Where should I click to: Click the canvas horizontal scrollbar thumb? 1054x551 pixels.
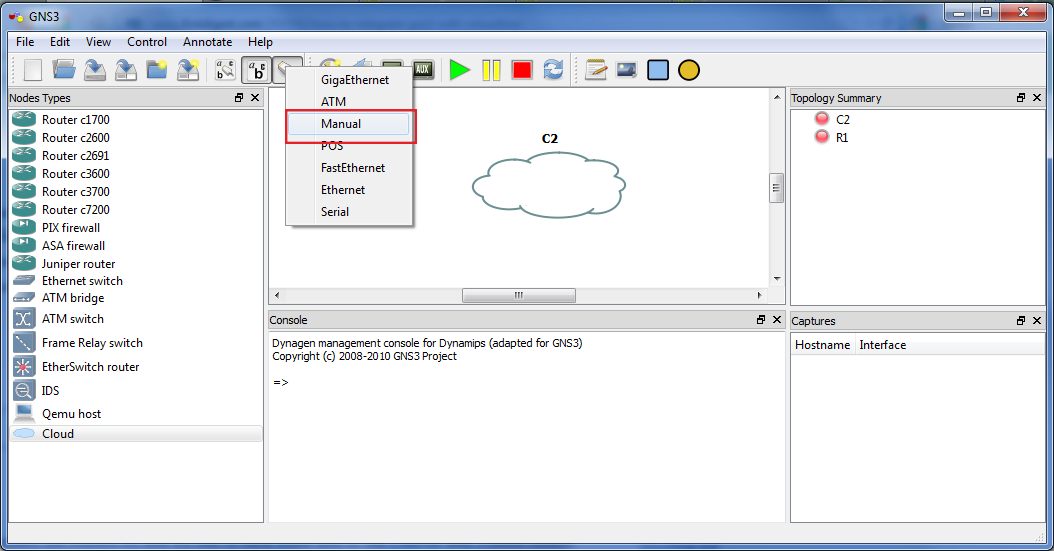coord(518,295)
